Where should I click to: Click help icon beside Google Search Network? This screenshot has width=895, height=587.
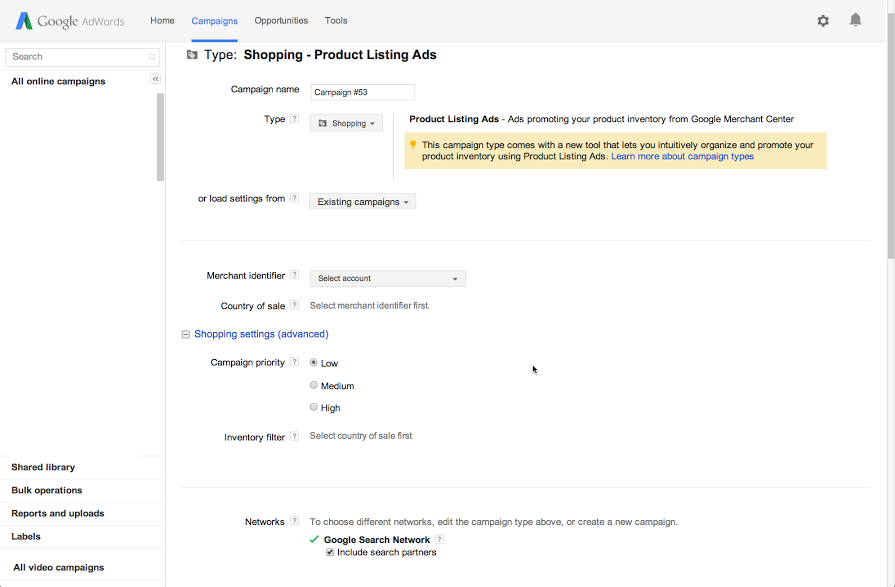click(x=439, y=540)
